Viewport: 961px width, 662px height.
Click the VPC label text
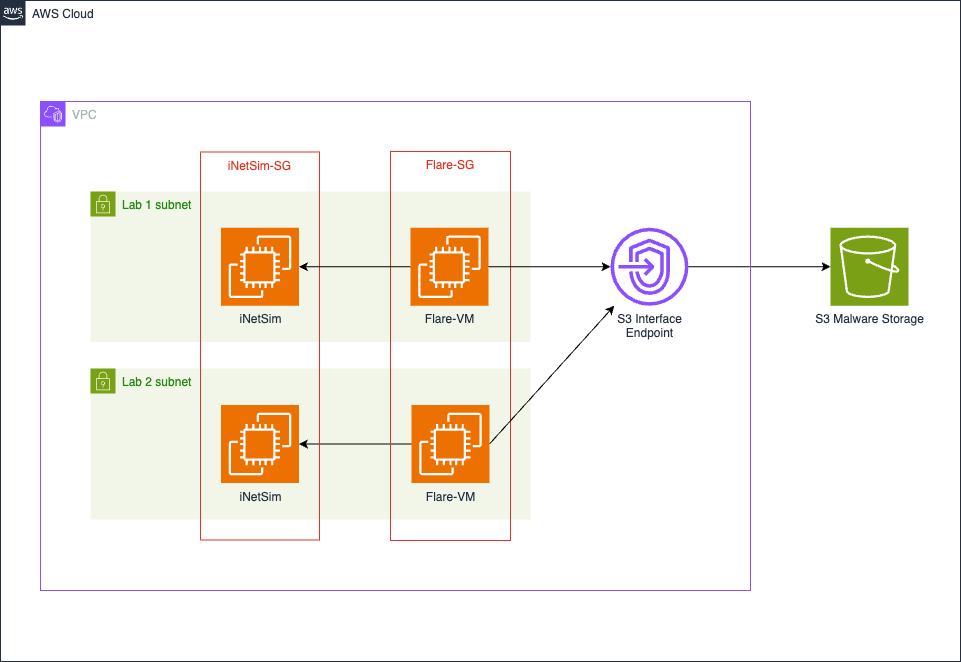tap(84, 115)
